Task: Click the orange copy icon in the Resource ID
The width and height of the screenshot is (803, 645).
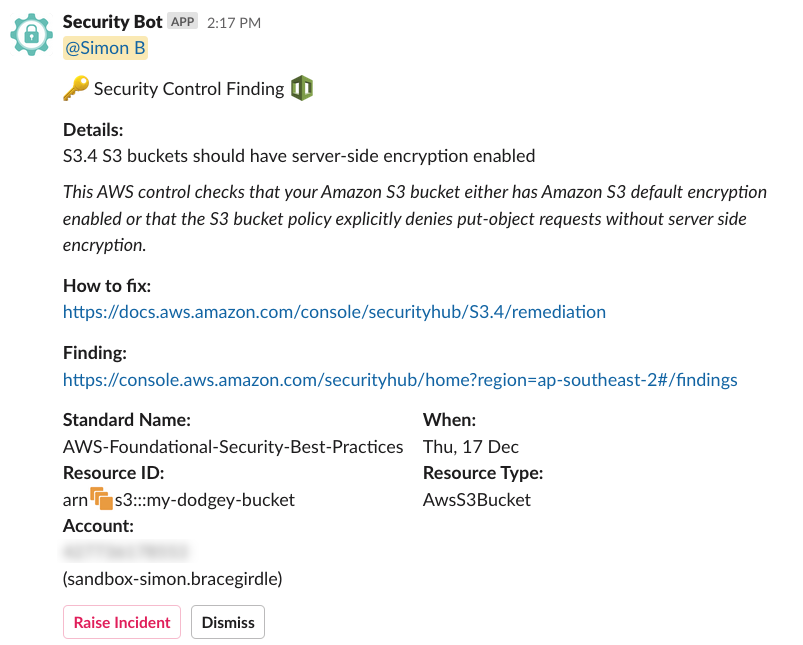Action: click(101, 498)
